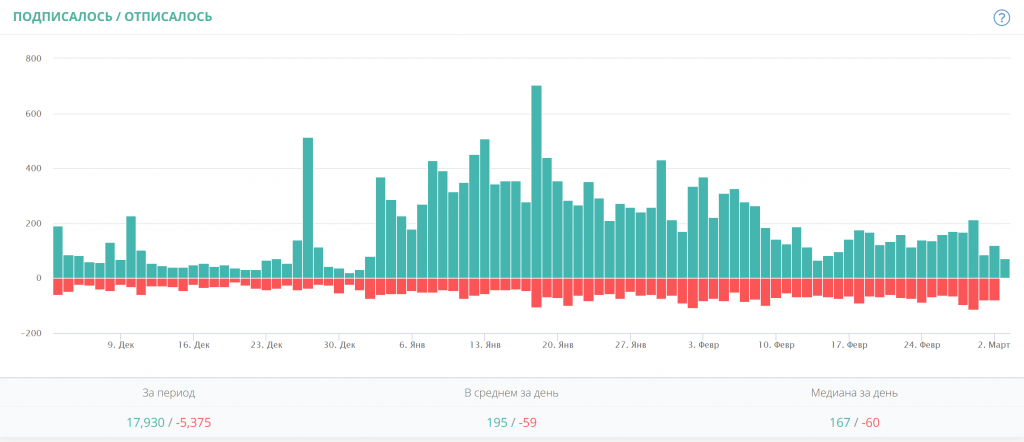Click the "Подписалось / Отписалось" chart title
This screenshot has height=442, width=1024.
click(112, 17)
